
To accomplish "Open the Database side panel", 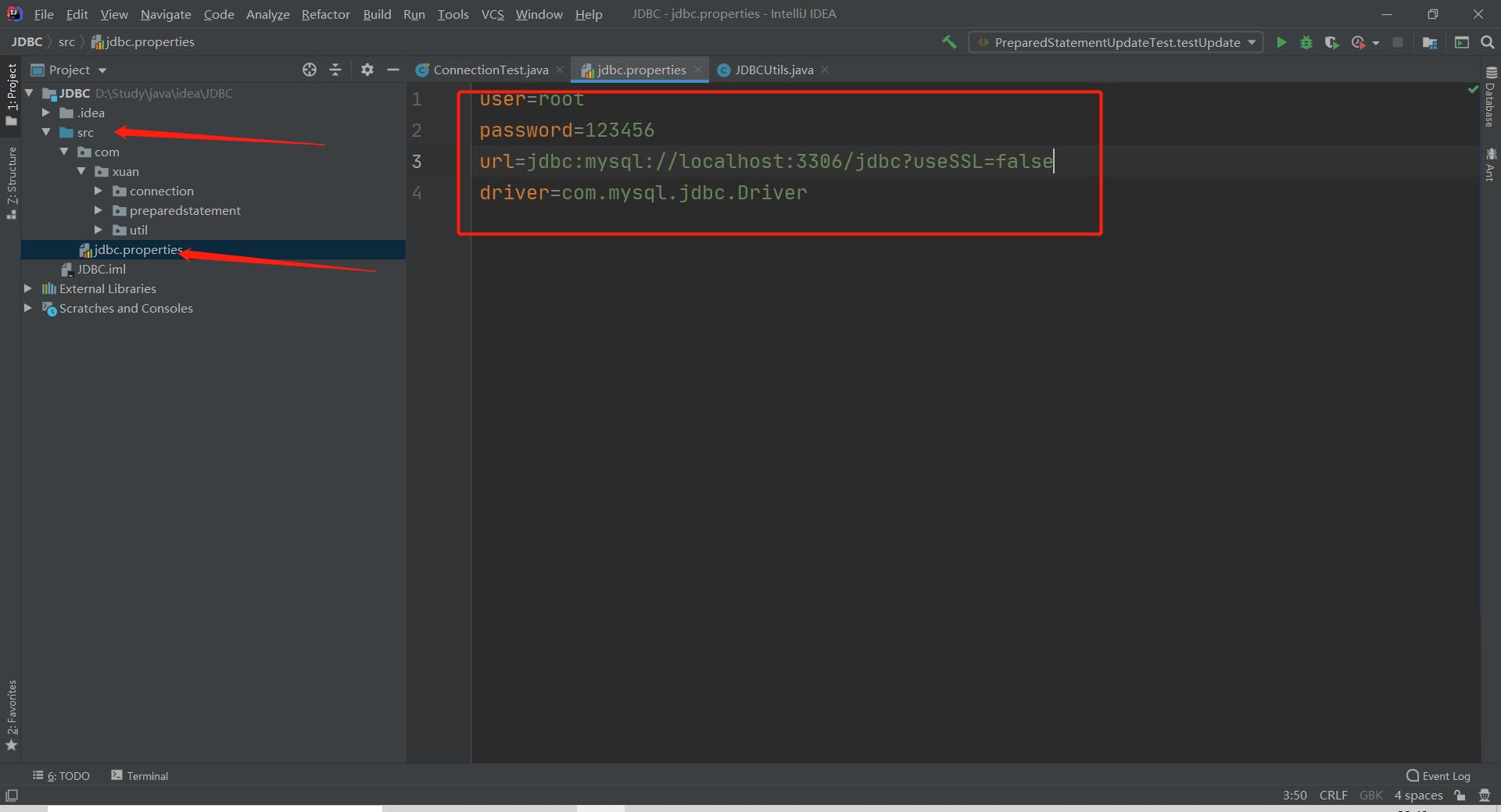I will [x=1490, y=97].
